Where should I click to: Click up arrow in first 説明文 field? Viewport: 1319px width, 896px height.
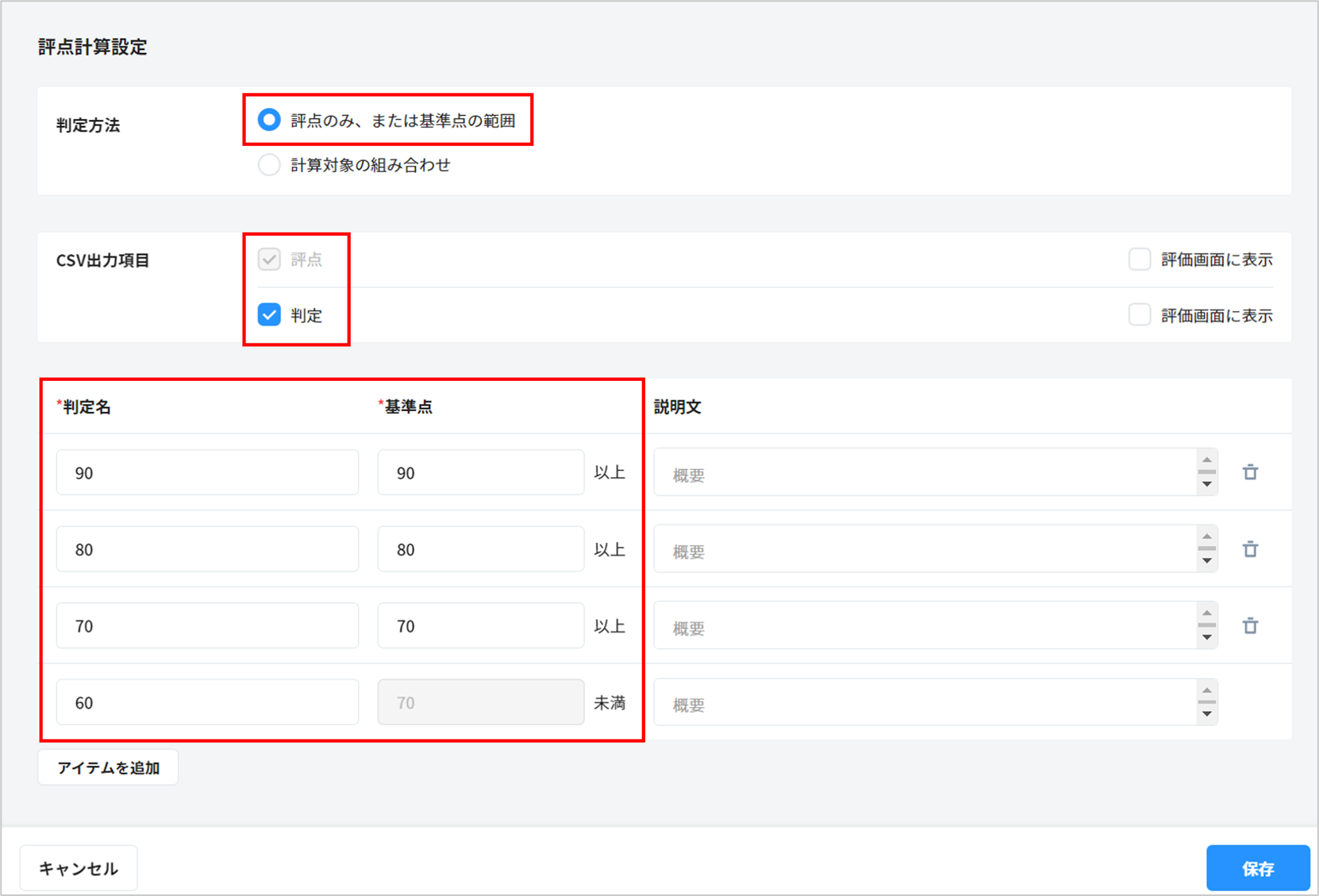1206,460
